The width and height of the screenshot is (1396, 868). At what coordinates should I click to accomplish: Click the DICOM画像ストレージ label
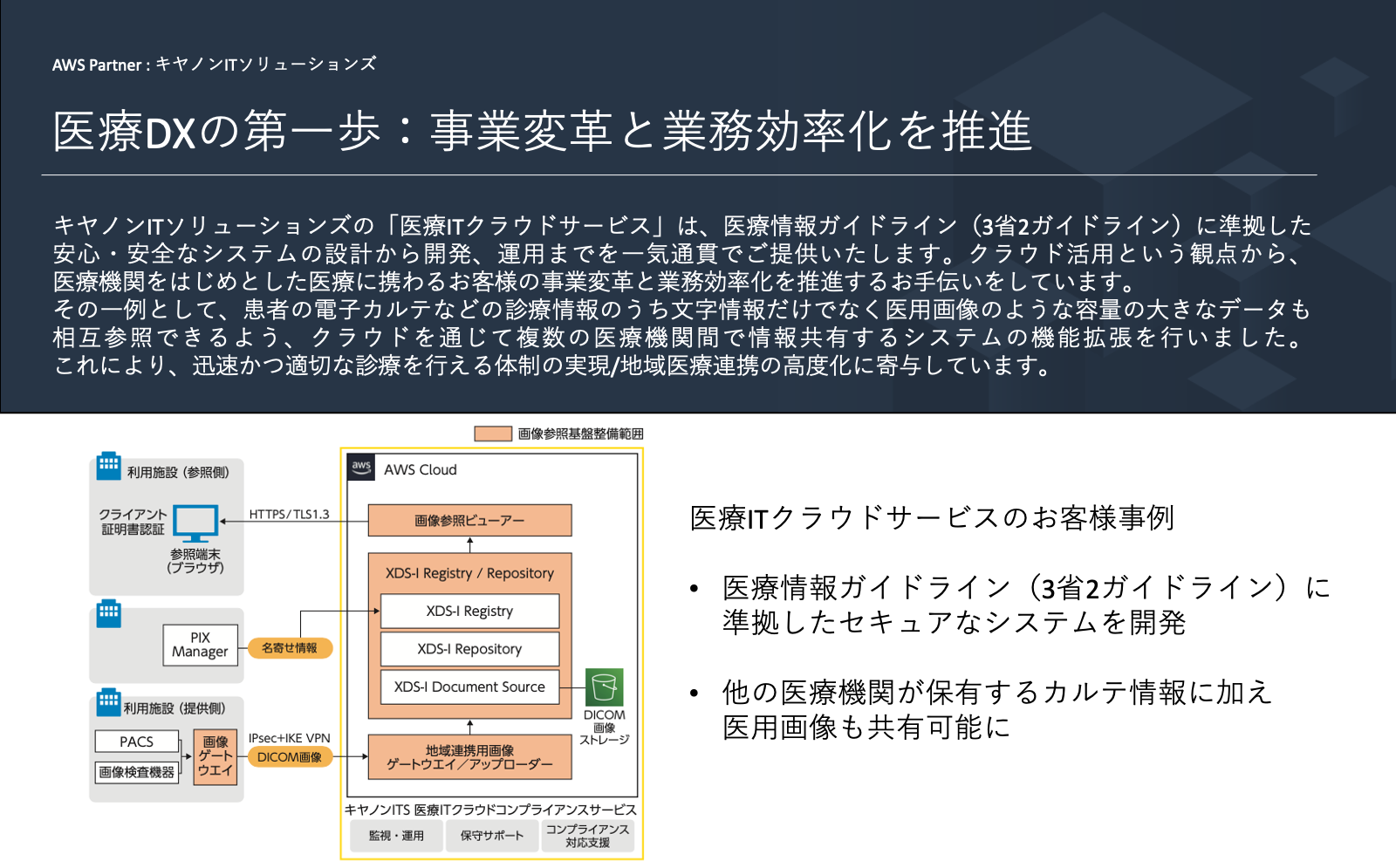coord(605,727)
